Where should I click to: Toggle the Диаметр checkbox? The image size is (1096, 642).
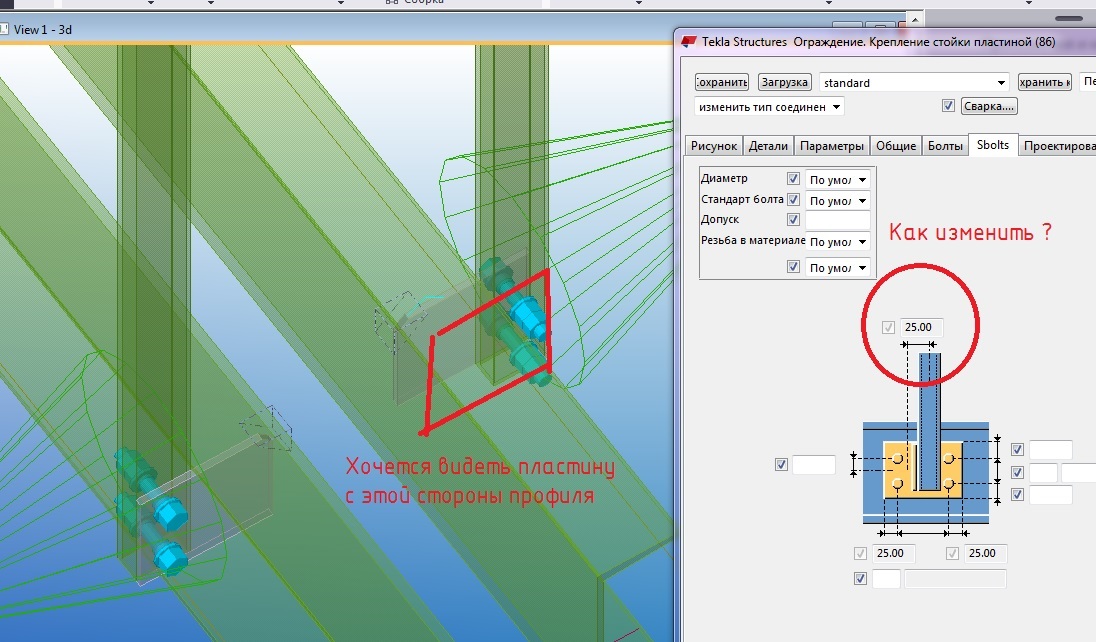[x=793, y=180]
